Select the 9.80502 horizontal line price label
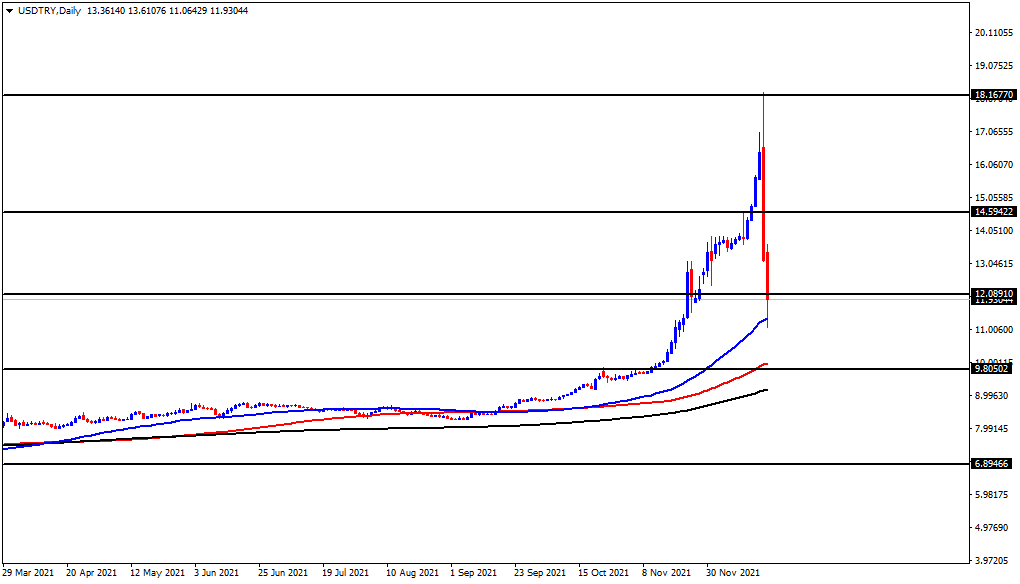1020x584 pixels. pos(991,369)
